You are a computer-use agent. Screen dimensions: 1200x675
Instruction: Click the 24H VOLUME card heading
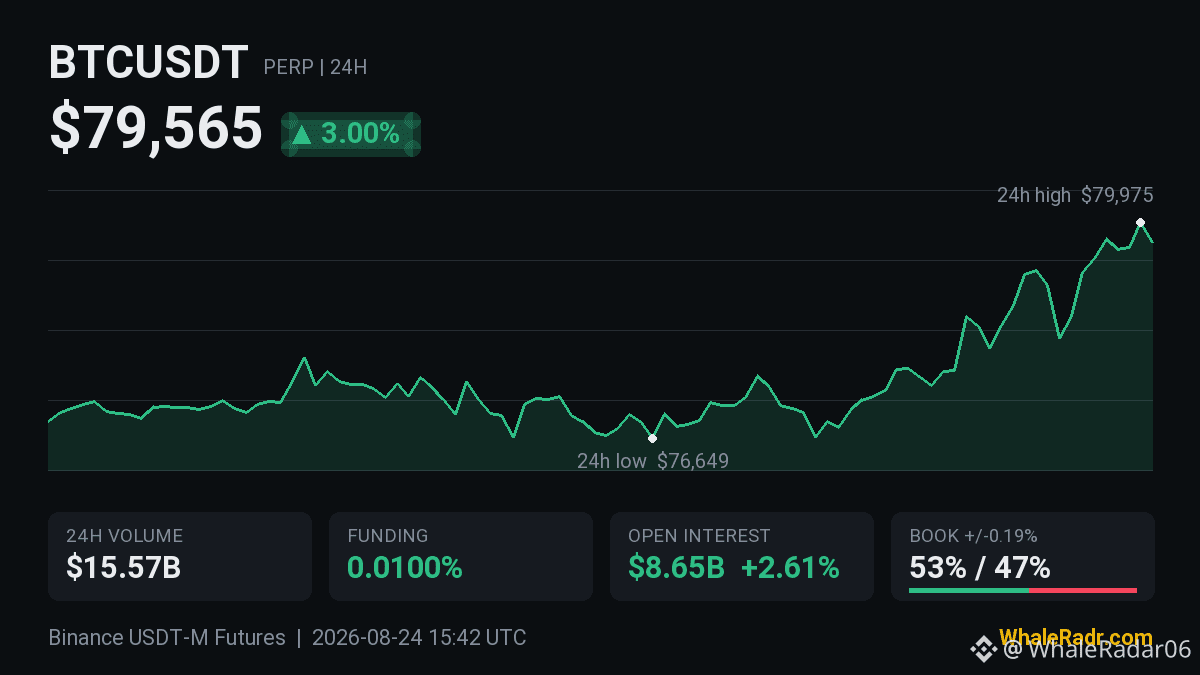pos(125,536)
